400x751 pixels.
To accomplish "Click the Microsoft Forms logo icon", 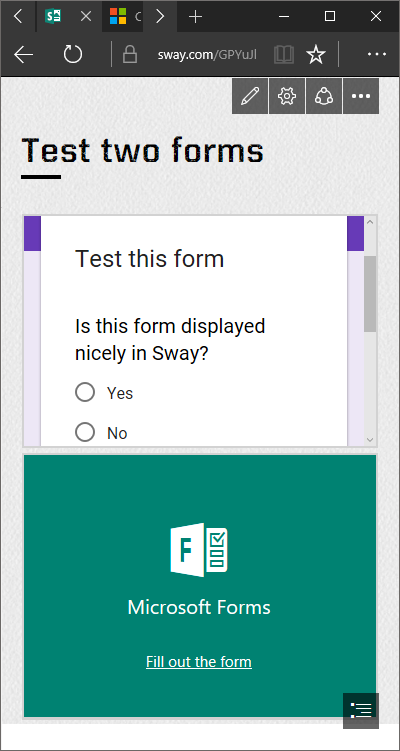I will (x=199, y=550).
